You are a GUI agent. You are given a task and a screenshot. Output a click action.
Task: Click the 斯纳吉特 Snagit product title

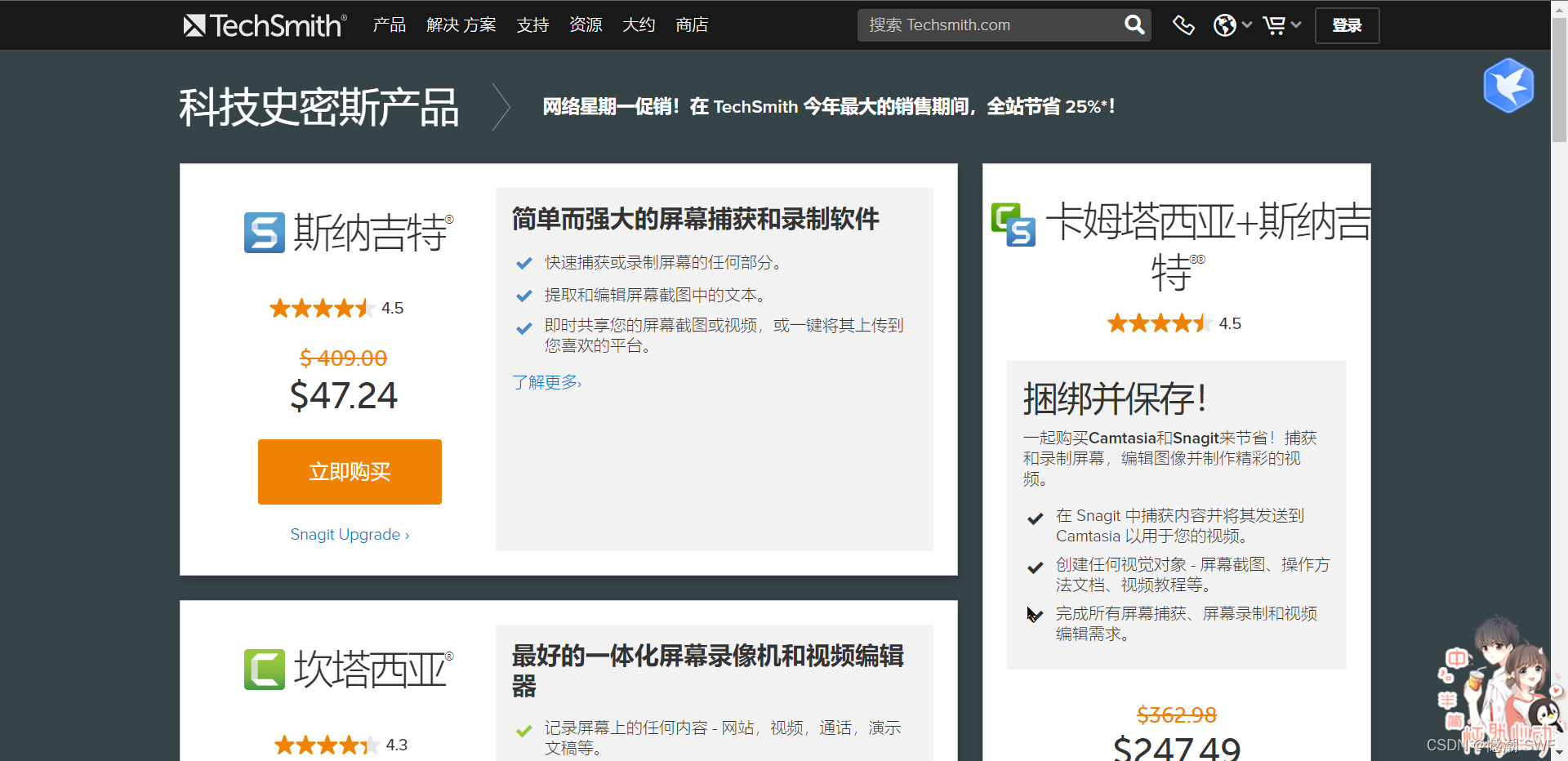coord(372,233)
